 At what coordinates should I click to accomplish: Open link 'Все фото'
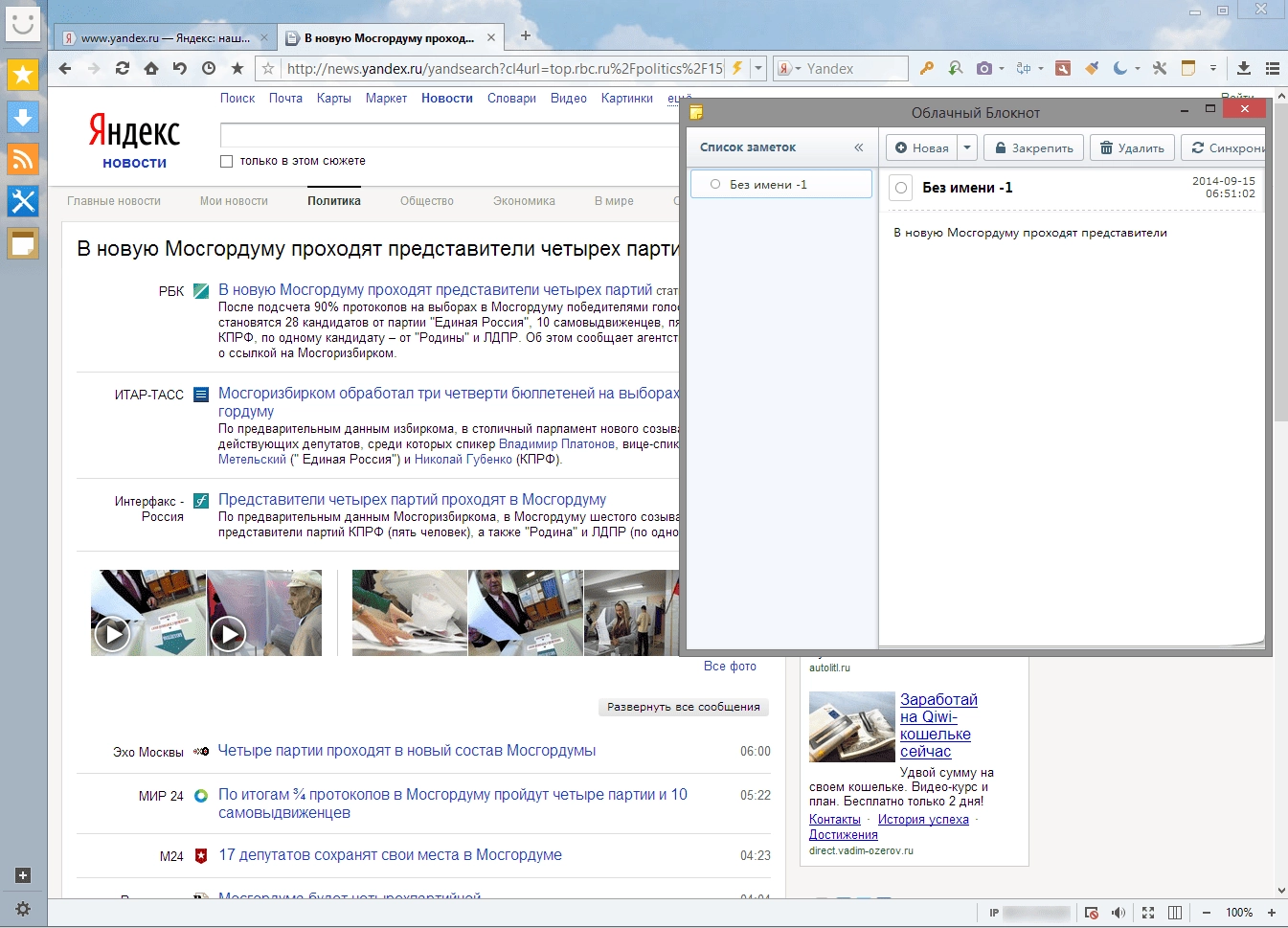tap(730, 666)
